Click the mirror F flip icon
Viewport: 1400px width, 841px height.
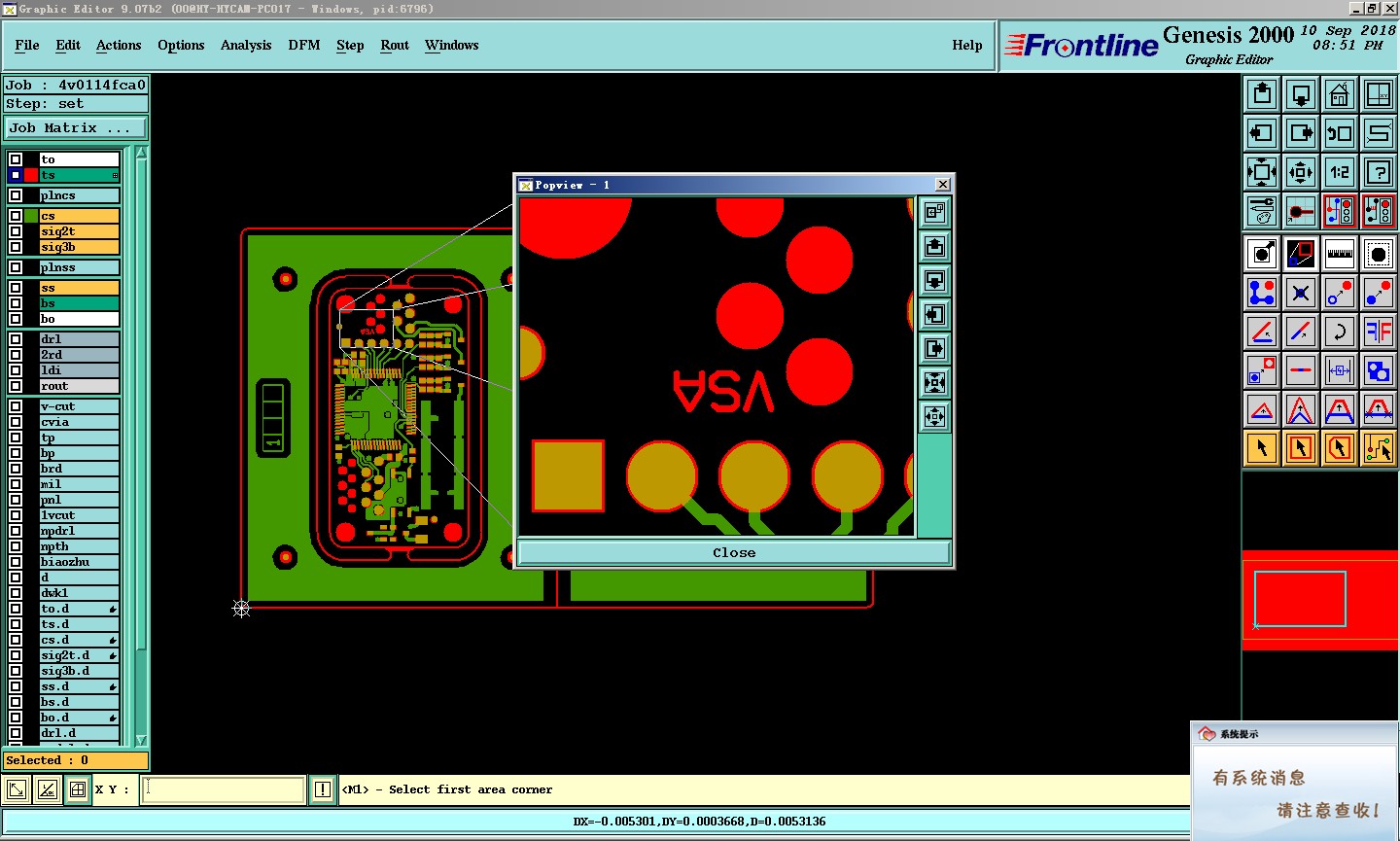pos(1379,332)
